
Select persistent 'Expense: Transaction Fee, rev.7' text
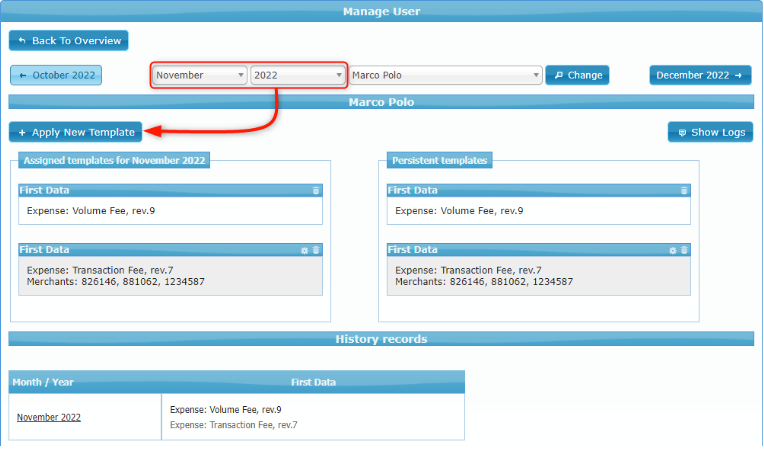click(x=468, y=270)
